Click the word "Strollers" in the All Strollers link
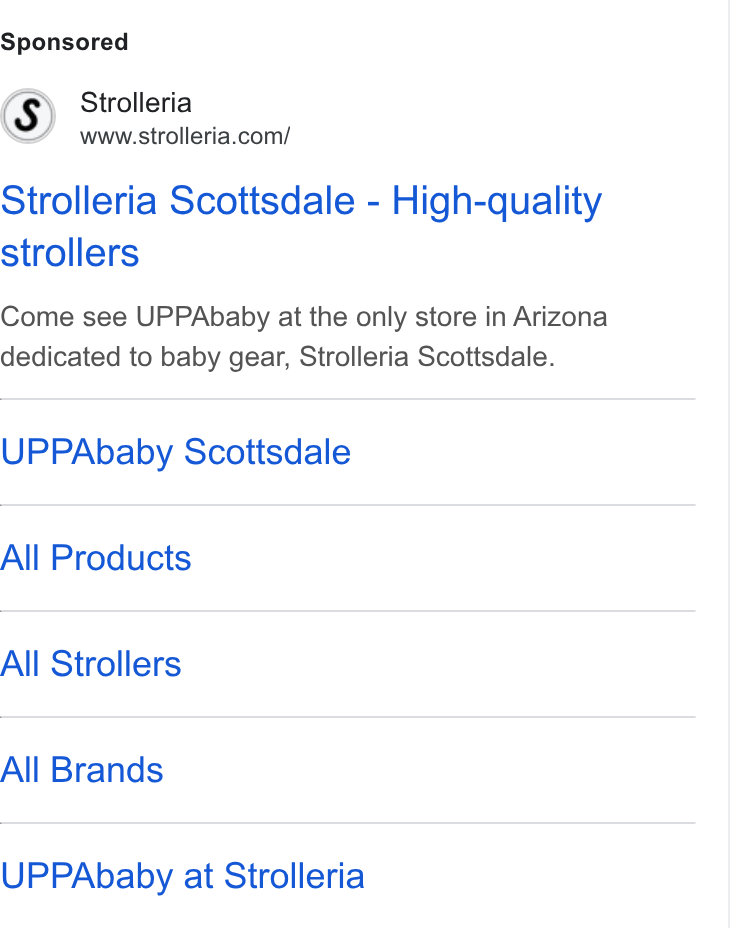Image resolution: width=730 pixels, height=928 pixels. coord(116,663)
